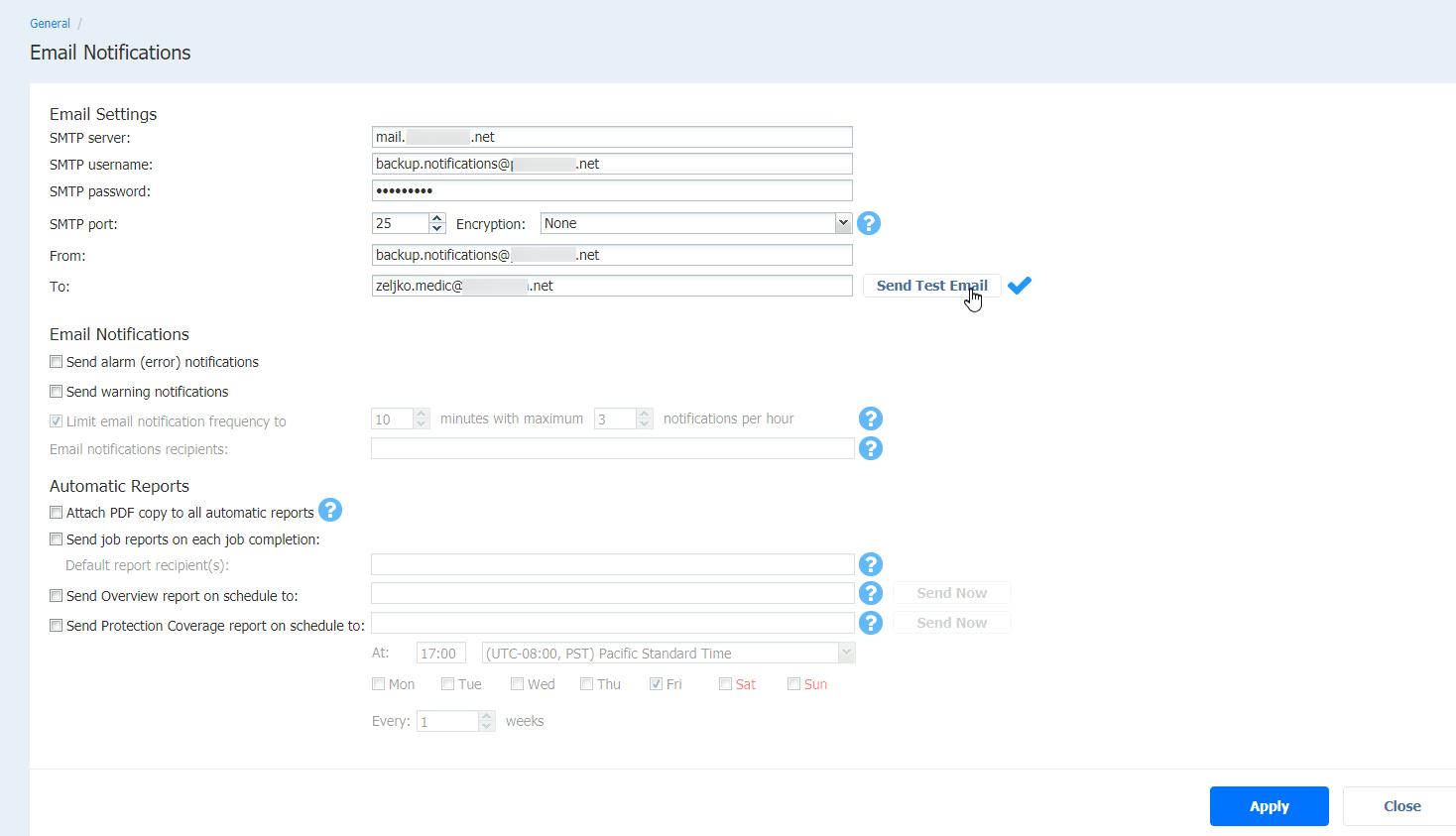Click the blue test success checkmark
This screenshot has height=836, width=1456.
coord(1020,286)
